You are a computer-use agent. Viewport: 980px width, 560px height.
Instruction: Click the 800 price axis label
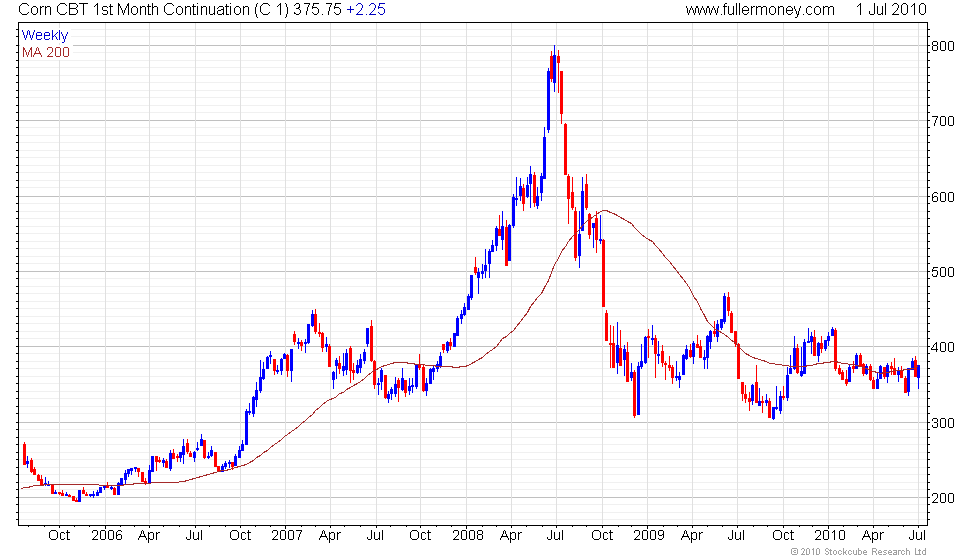942,46
